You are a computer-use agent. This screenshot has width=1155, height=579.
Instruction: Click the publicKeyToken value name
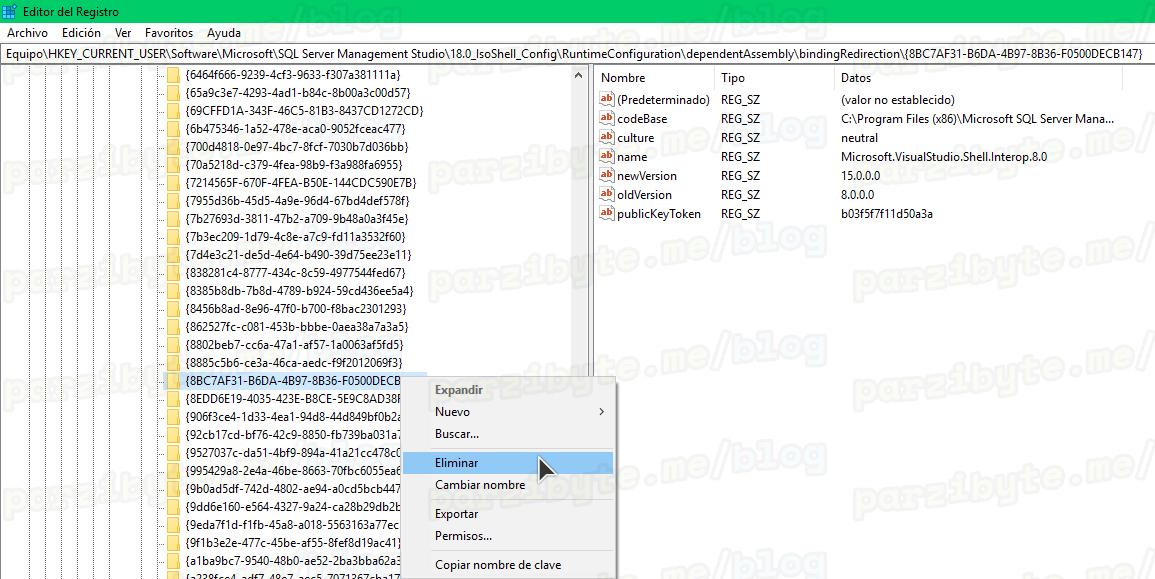[659, 214]
